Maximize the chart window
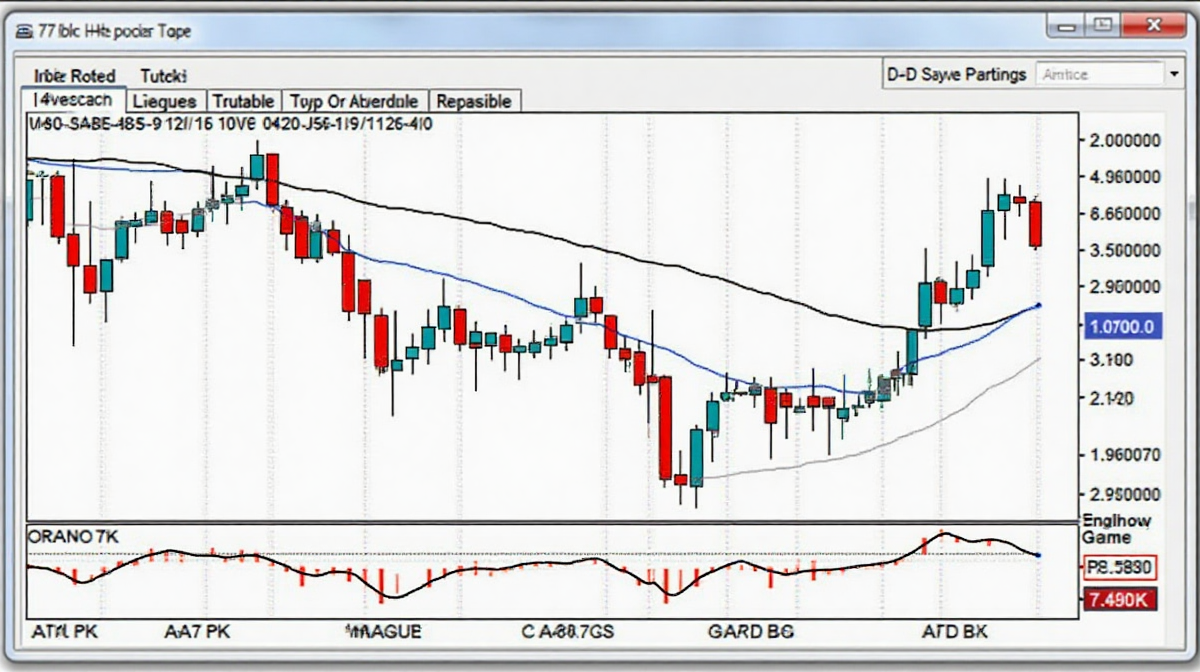This screenshot has width=1200, height=672. point(1105,23)
